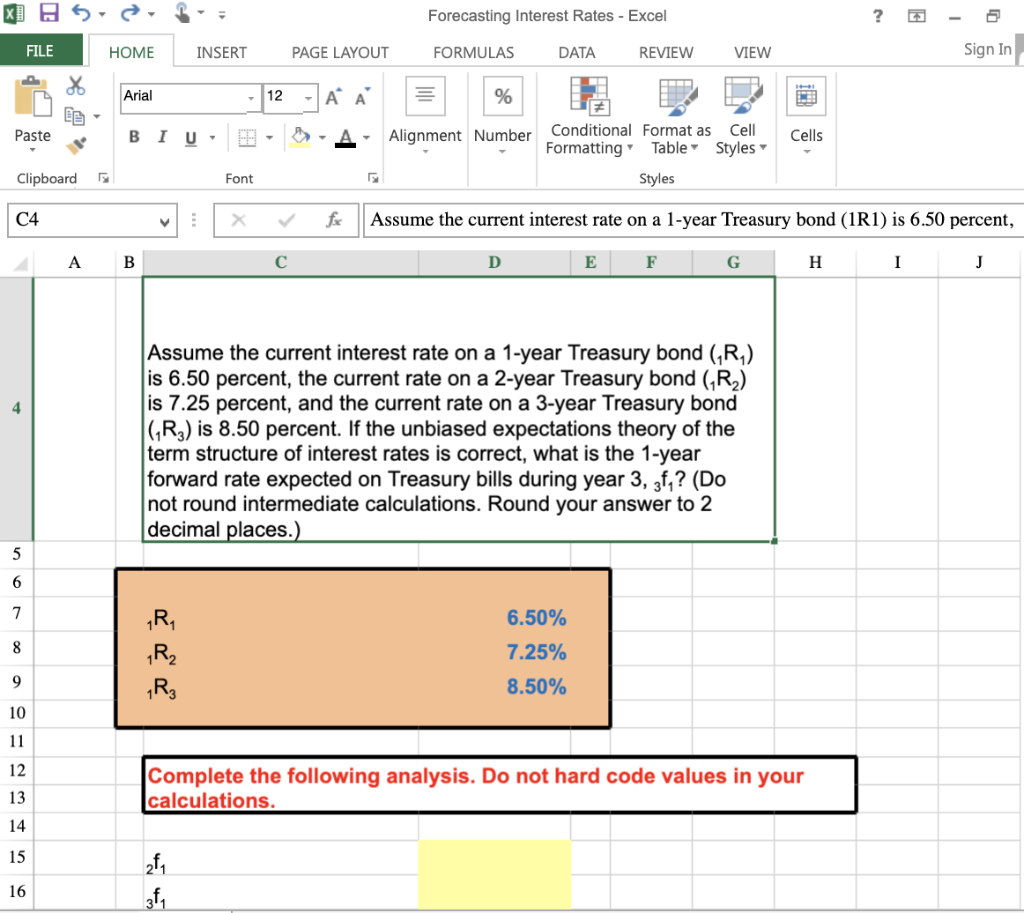Expand the Fill Color palette arrow

coord(322,138)
